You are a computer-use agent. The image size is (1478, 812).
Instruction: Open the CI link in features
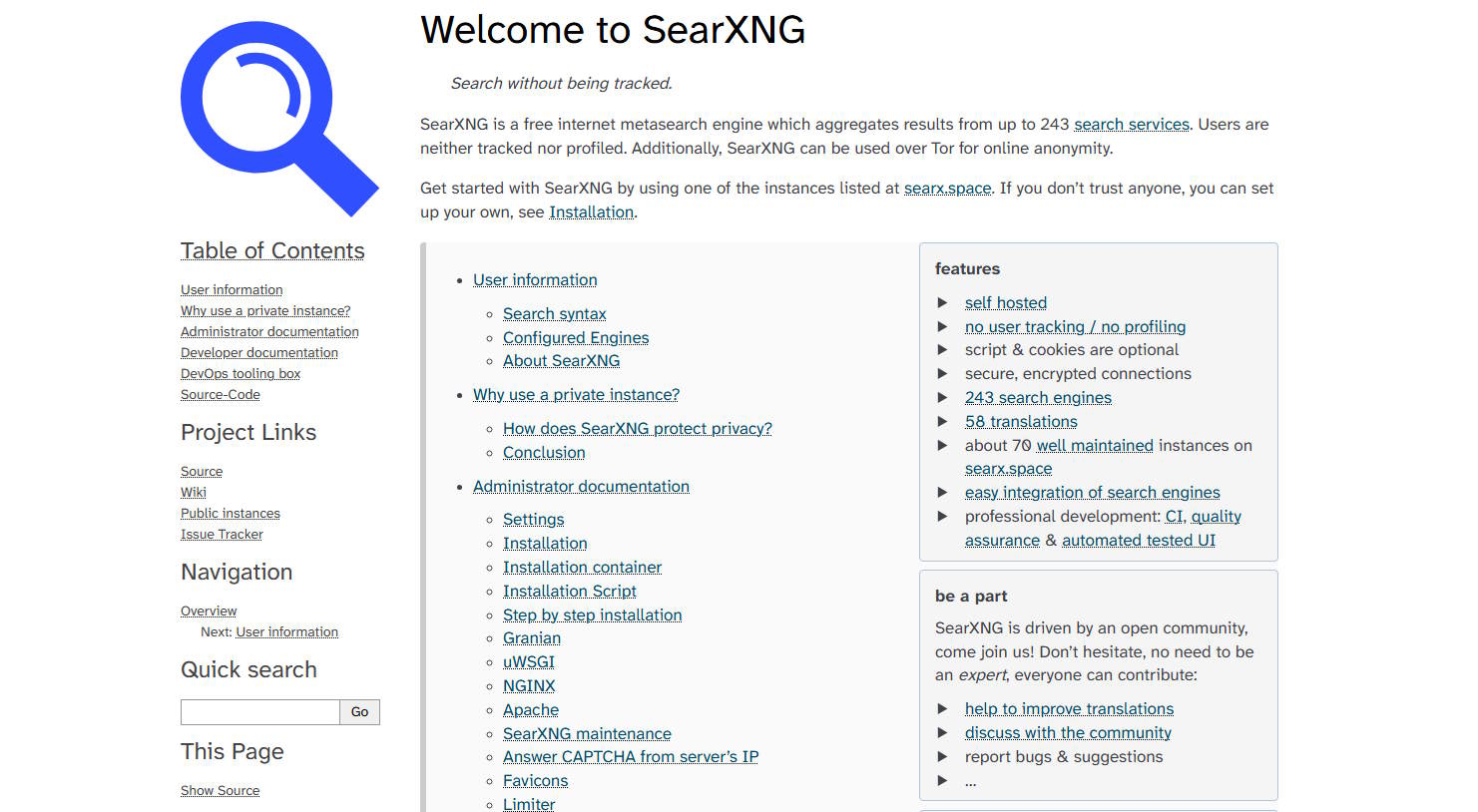1174,517
